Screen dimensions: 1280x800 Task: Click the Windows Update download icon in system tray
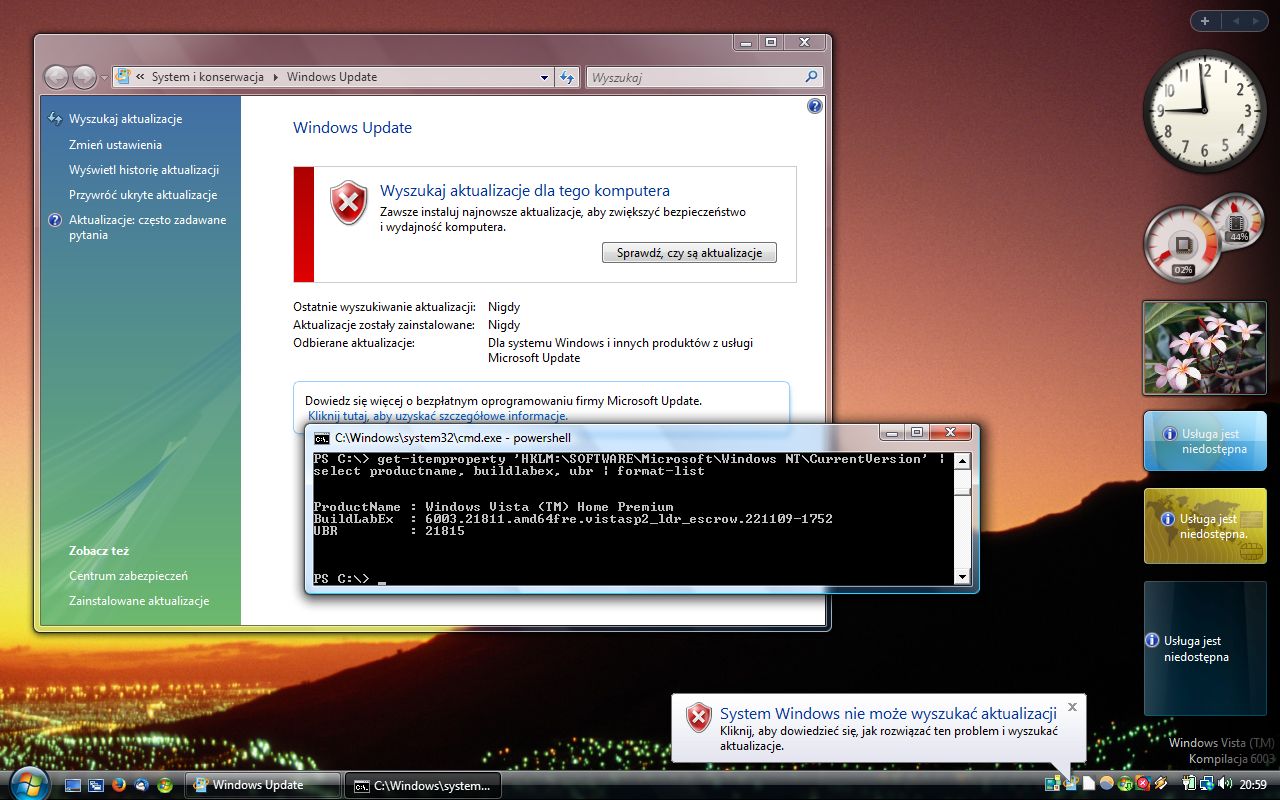(x=1125, y=784)
